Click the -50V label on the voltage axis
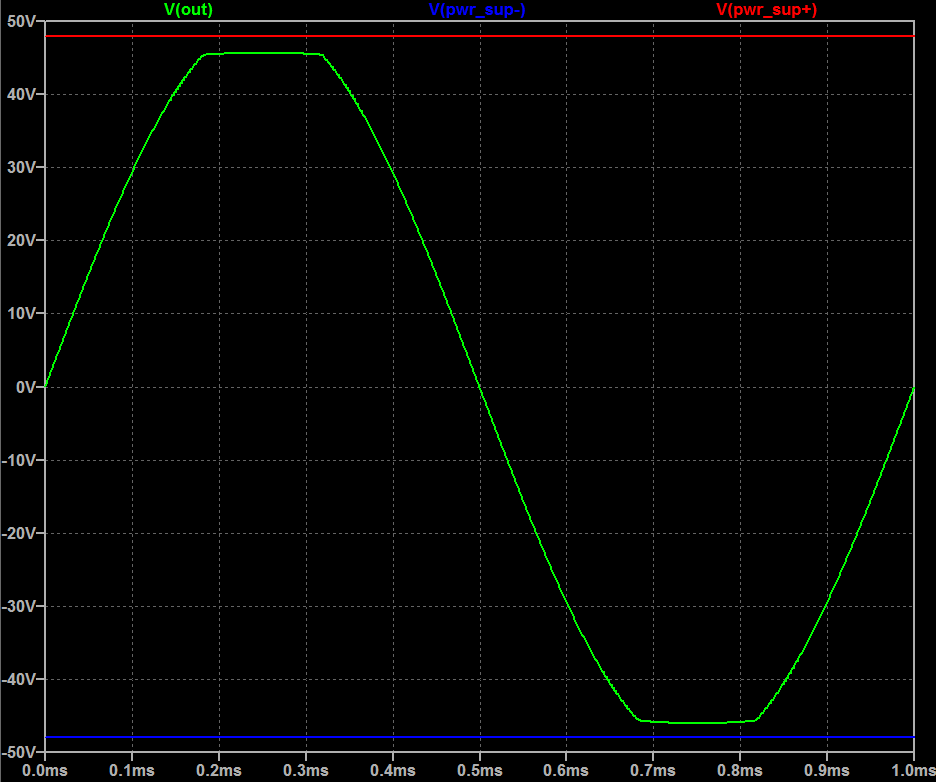936x782 pixels. 19,752
